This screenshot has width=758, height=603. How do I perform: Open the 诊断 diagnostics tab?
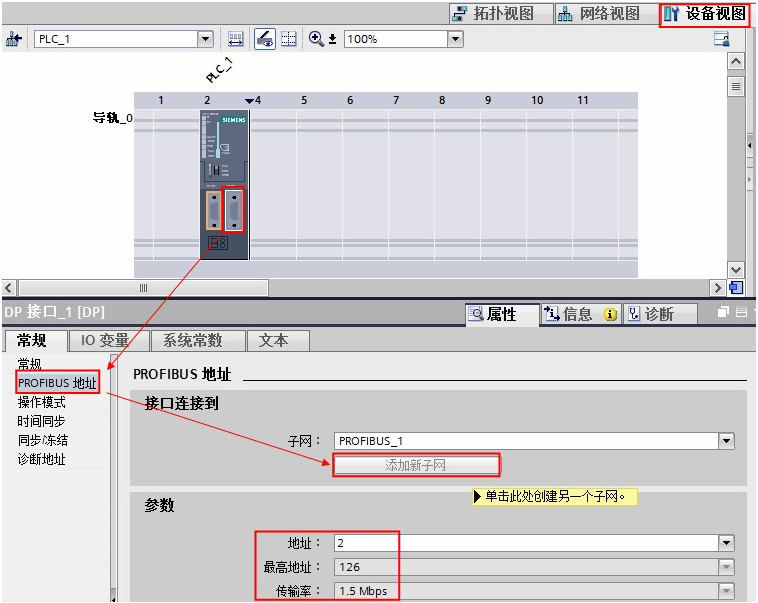coord(659,314)
